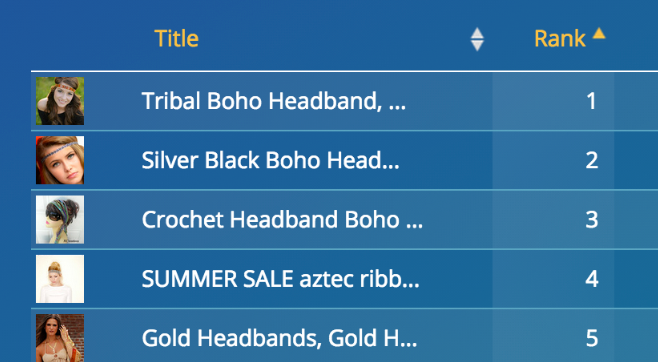Screen dimensions: 658x362
Task: Open the Gold Headbands thumbnail image
Action: [60, 338]
